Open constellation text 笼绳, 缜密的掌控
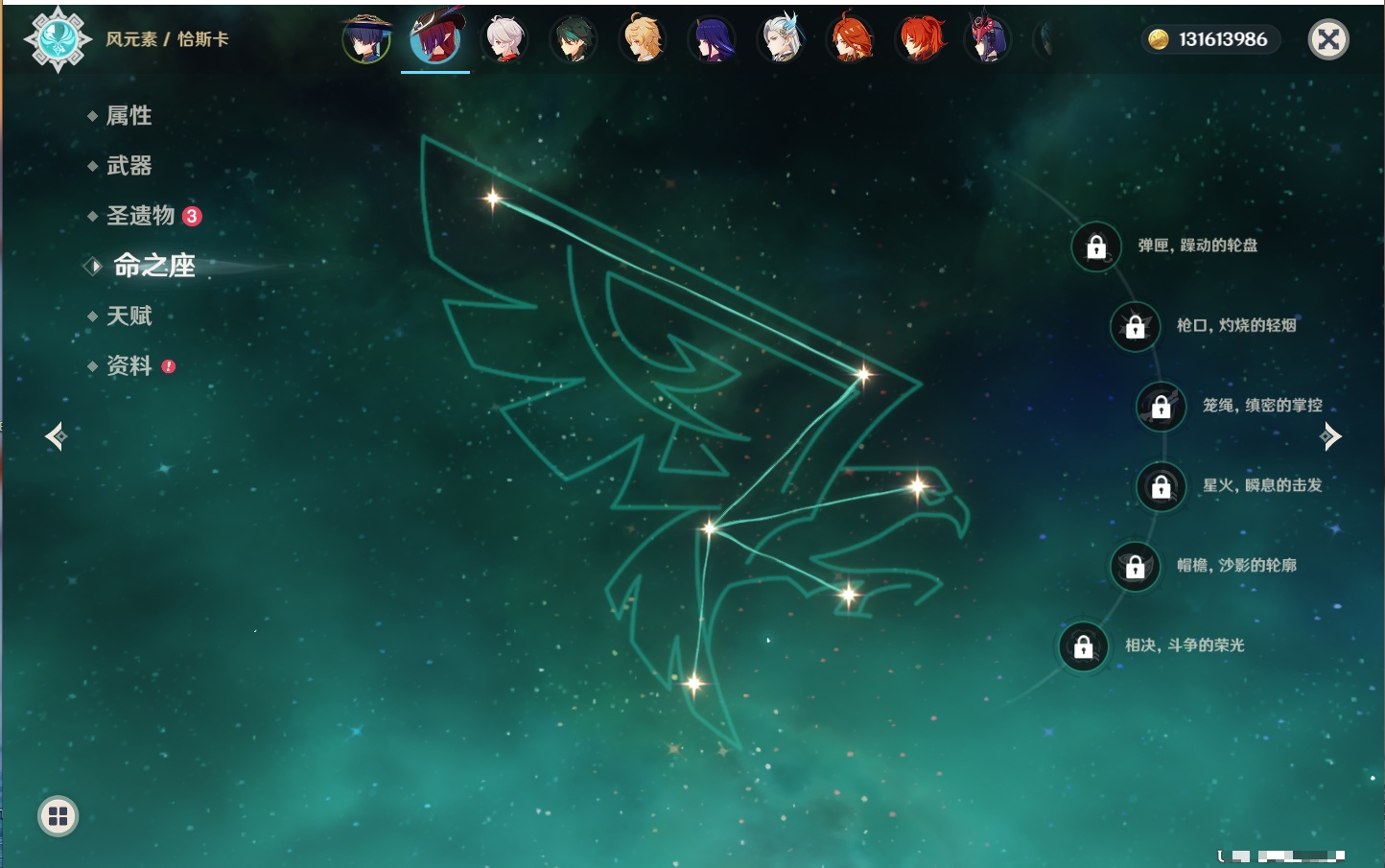This screenshot has width=1385, height=868. point(1262,405)
